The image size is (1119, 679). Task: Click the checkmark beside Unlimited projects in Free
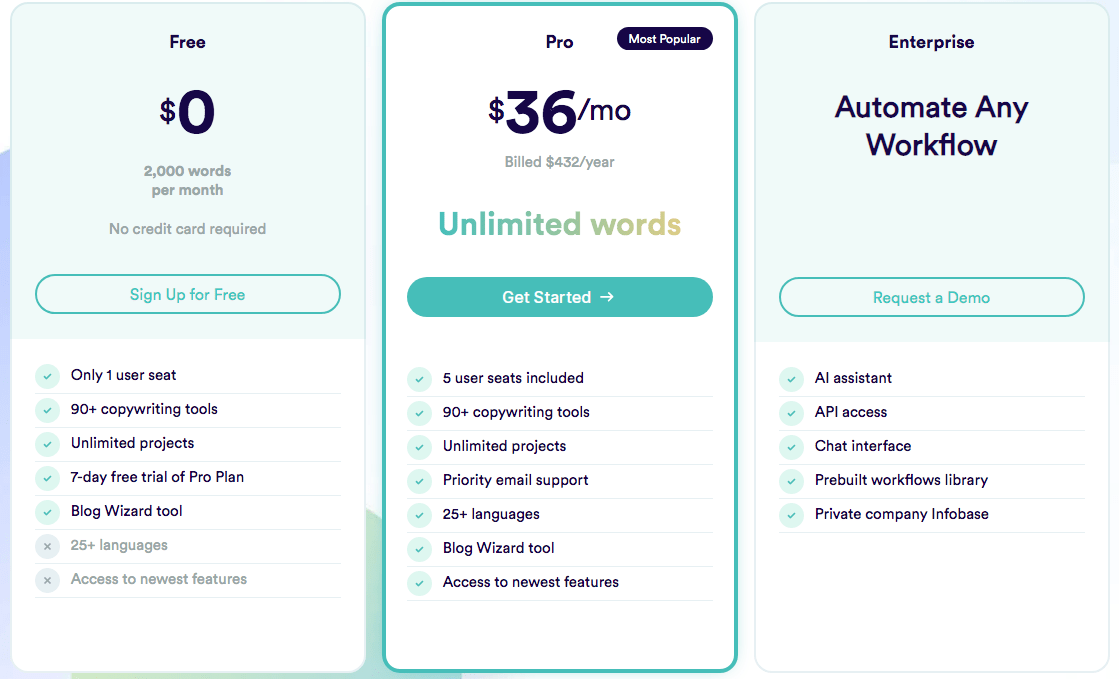pos(47,444)
